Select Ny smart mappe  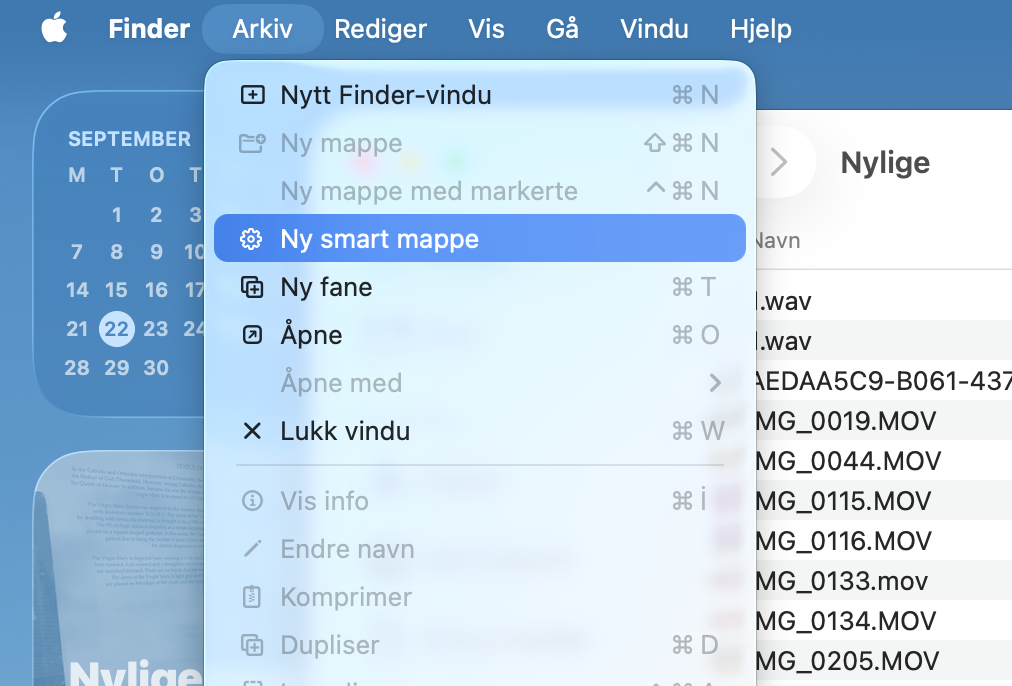coord(480,239)
